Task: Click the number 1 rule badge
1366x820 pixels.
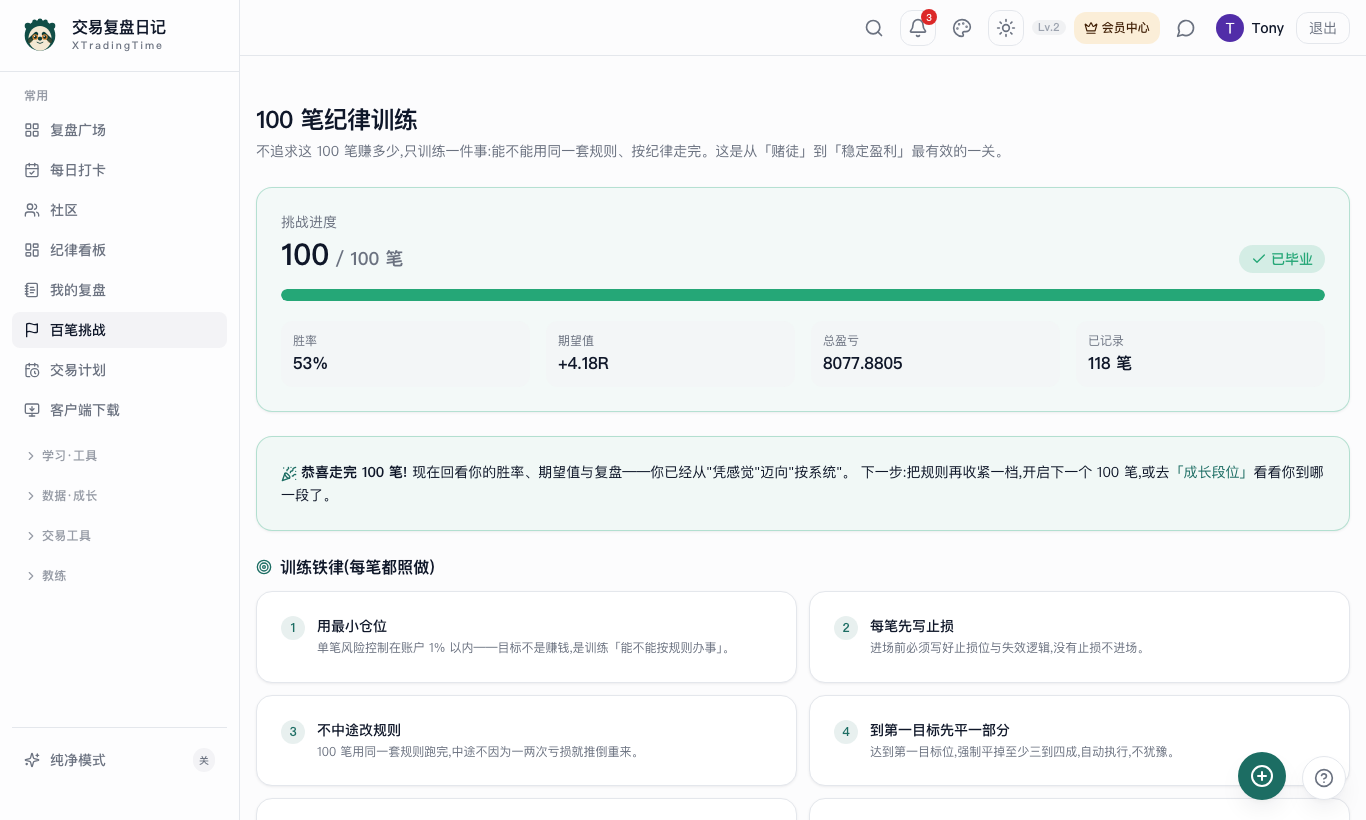Action: [x=293, y=628]
